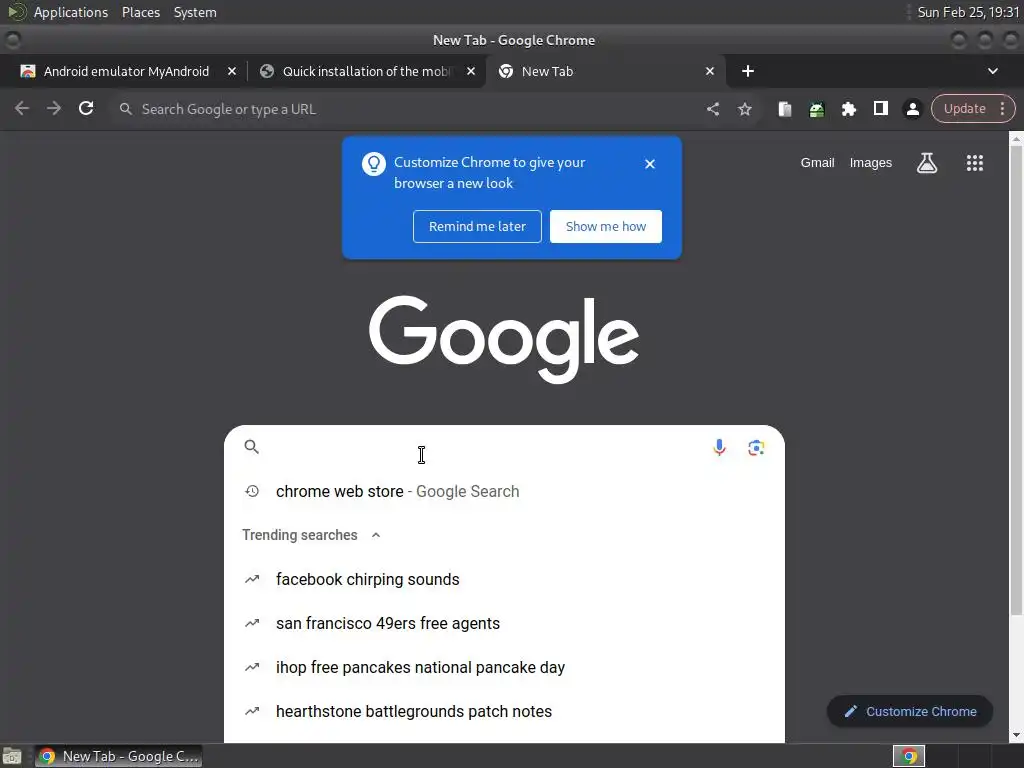This screenshot has width=1024, height=768.
Task: Open the green Android extension icon
Action: tap(817, 109)
